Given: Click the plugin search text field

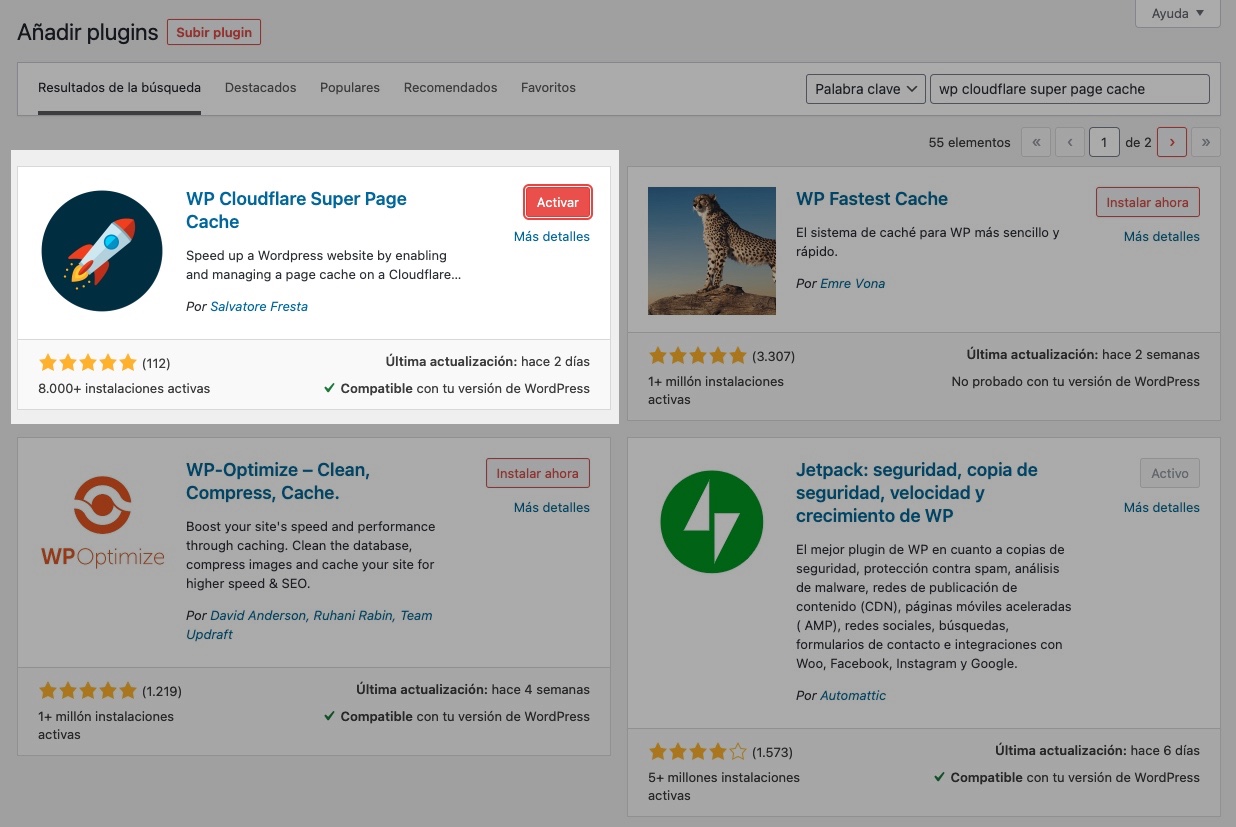Looking at the screenshot, I should coord(1069,89).
